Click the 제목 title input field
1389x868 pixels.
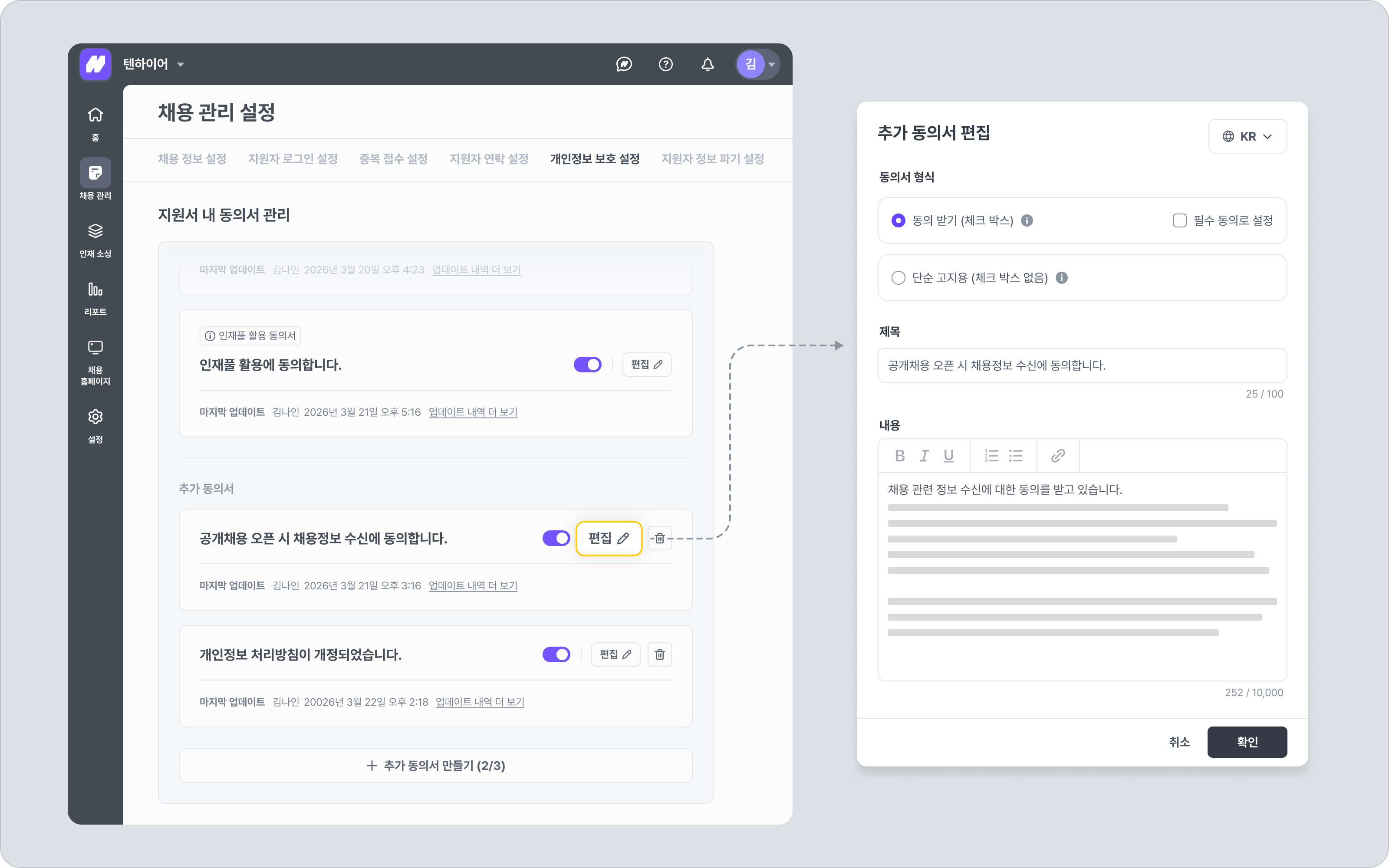tap(1082, 366)
